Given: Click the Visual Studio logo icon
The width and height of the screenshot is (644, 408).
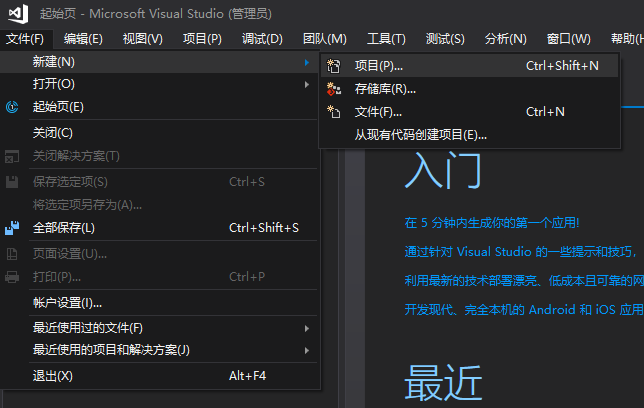Looking at the screenshot, I should 18,14.
